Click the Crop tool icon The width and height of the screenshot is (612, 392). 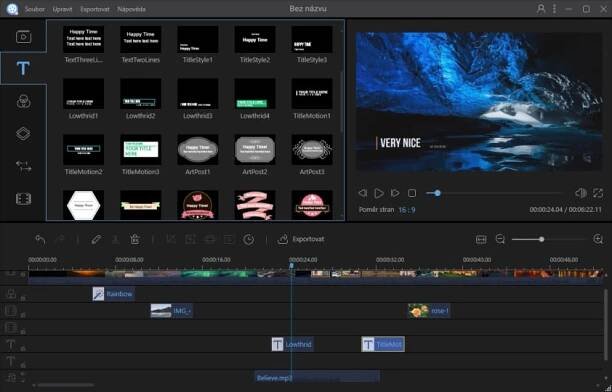[171, 239]
